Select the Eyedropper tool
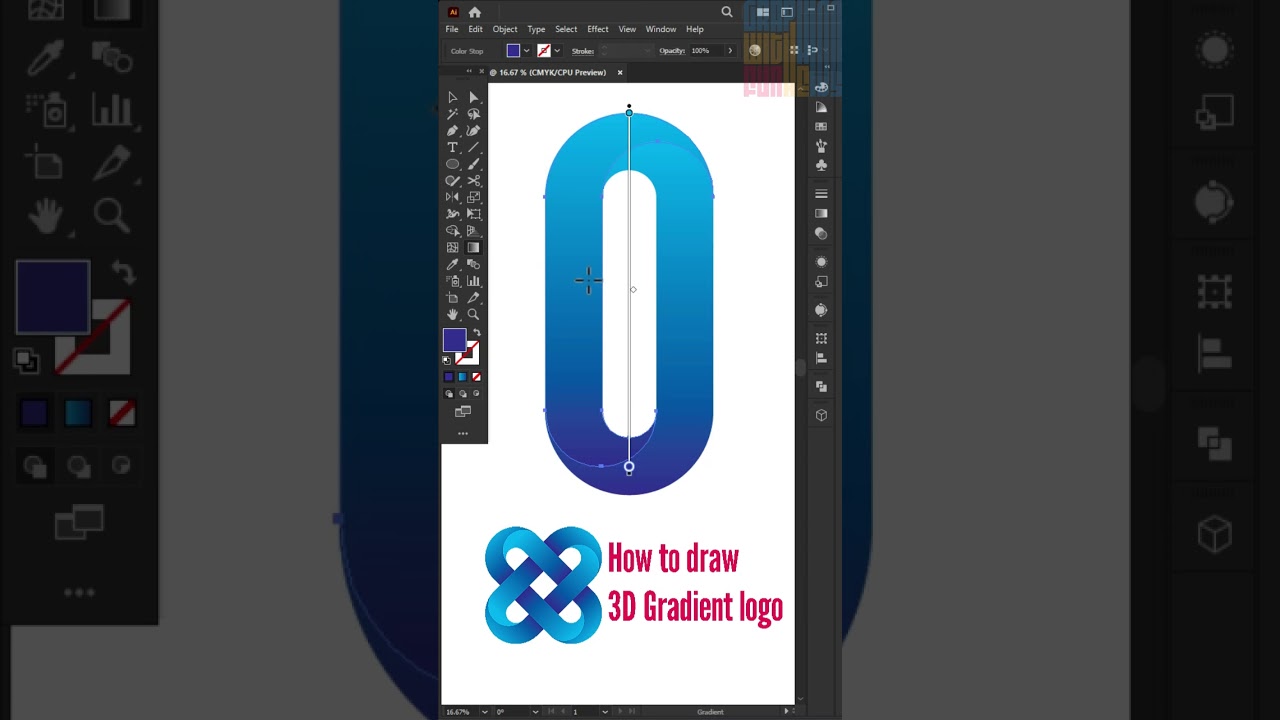The image size is (1280, 720). pos(452,264)
